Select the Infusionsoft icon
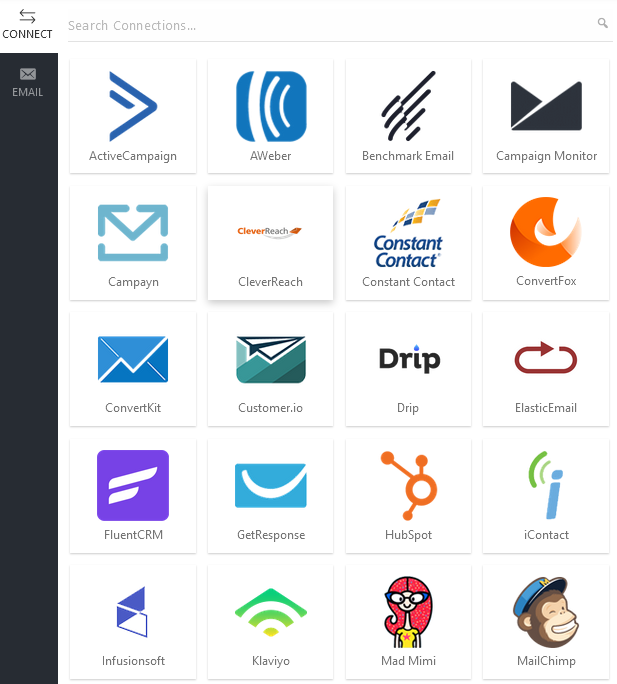The height and width of the screenshot is (684, 617). coord(132,612)
